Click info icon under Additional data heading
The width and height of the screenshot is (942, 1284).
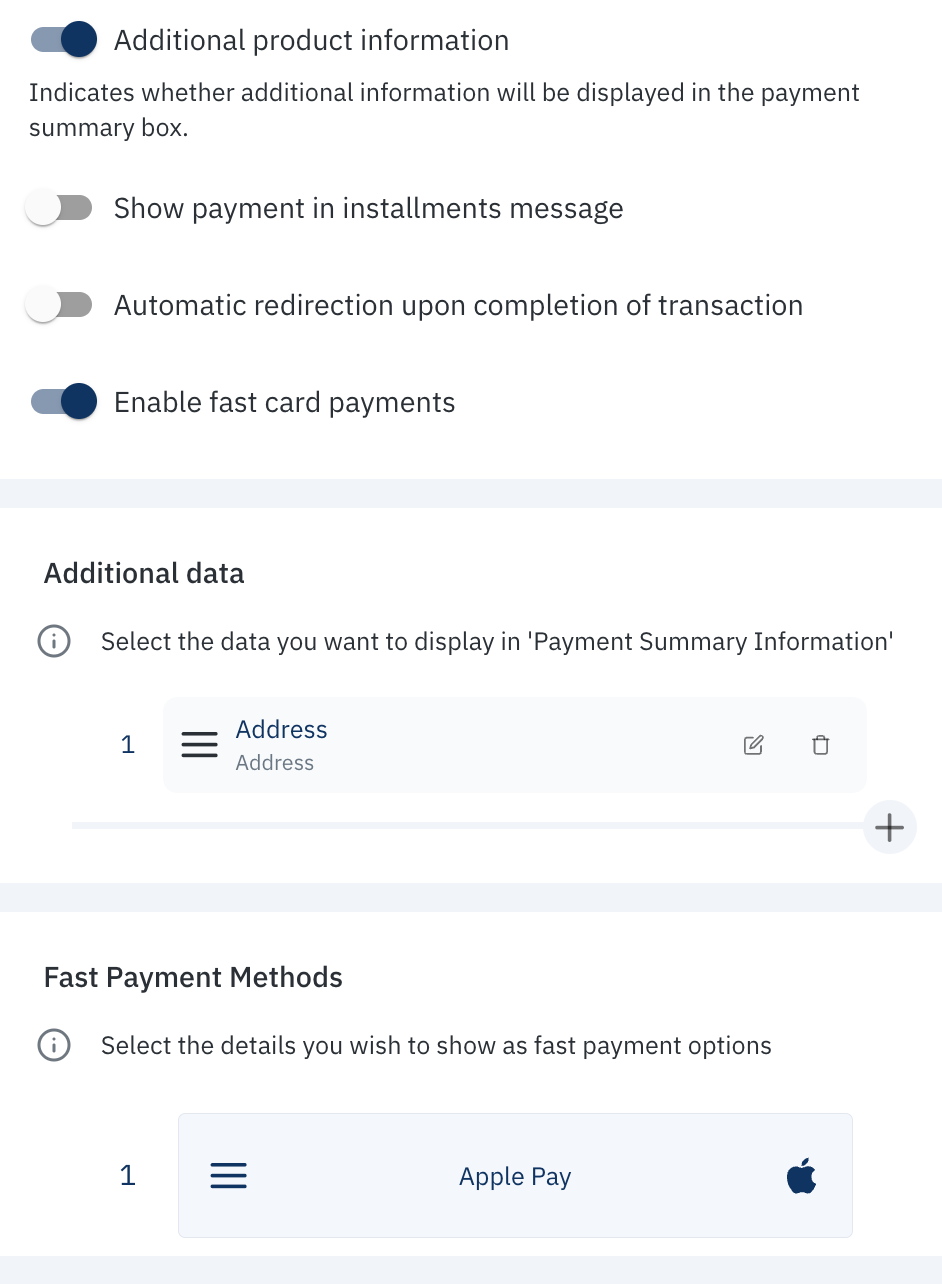pyautogui.click(x=53, y=642)
